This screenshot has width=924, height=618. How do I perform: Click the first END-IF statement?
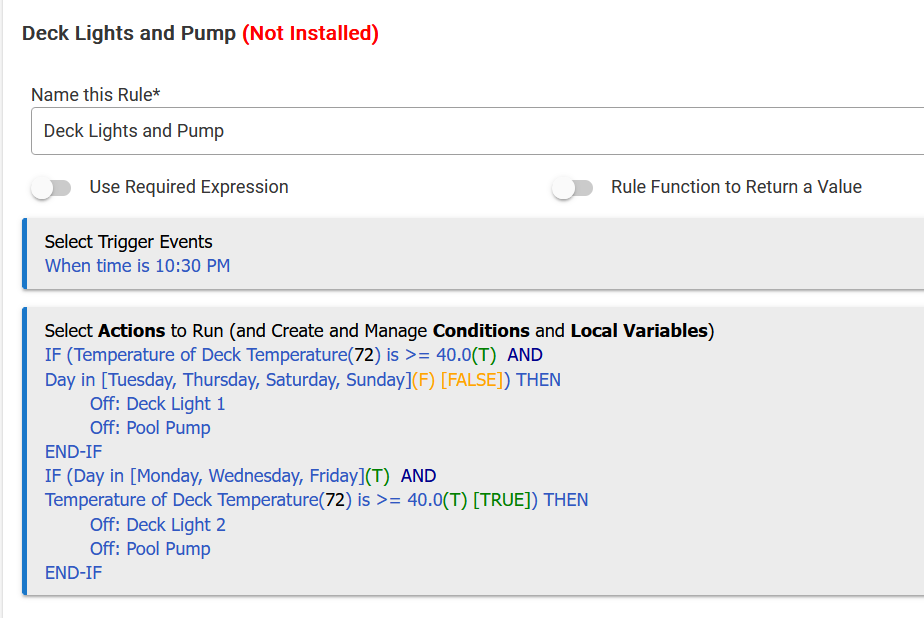73,452
